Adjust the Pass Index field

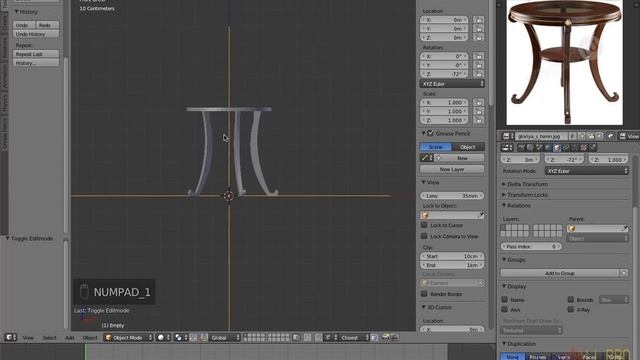click(x=531, y=247)
